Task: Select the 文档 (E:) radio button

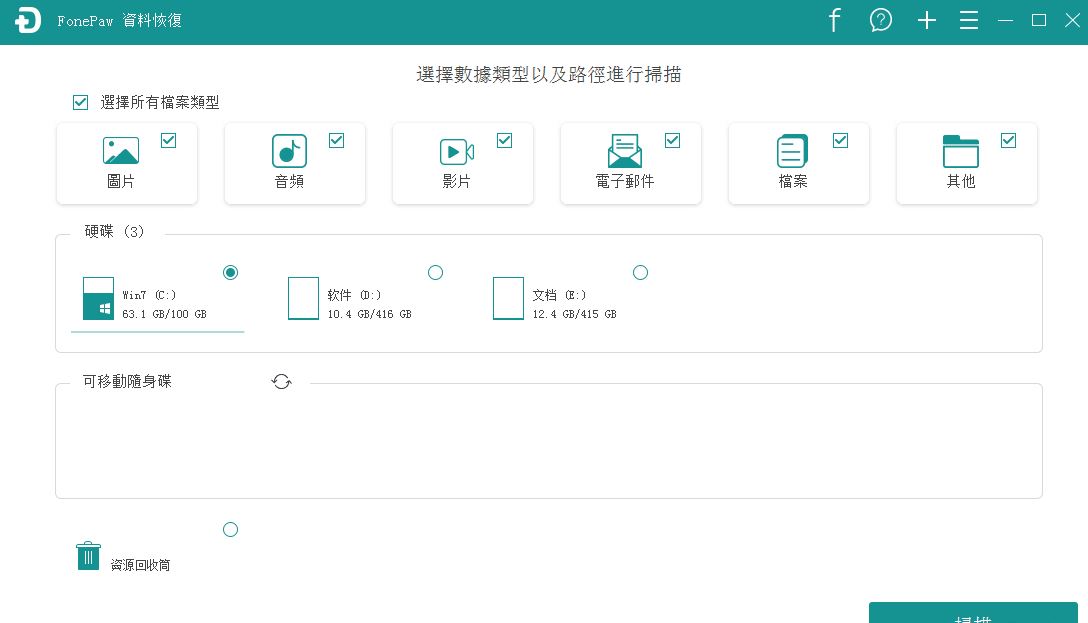Action: coord(640,273)
